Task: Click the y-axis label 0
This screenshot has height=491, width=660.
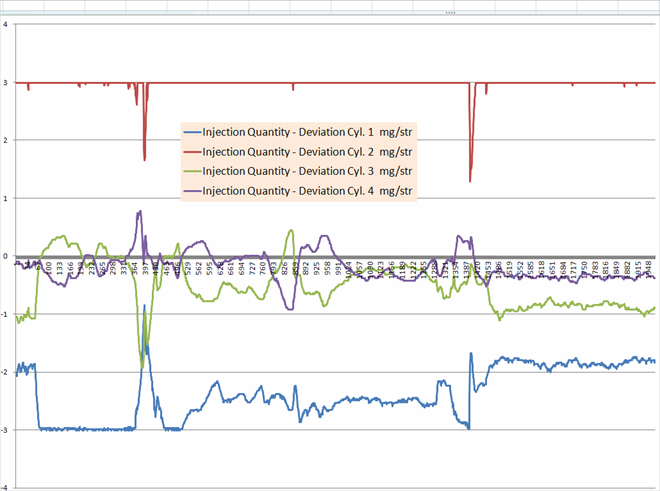Action: pos(5,256)
